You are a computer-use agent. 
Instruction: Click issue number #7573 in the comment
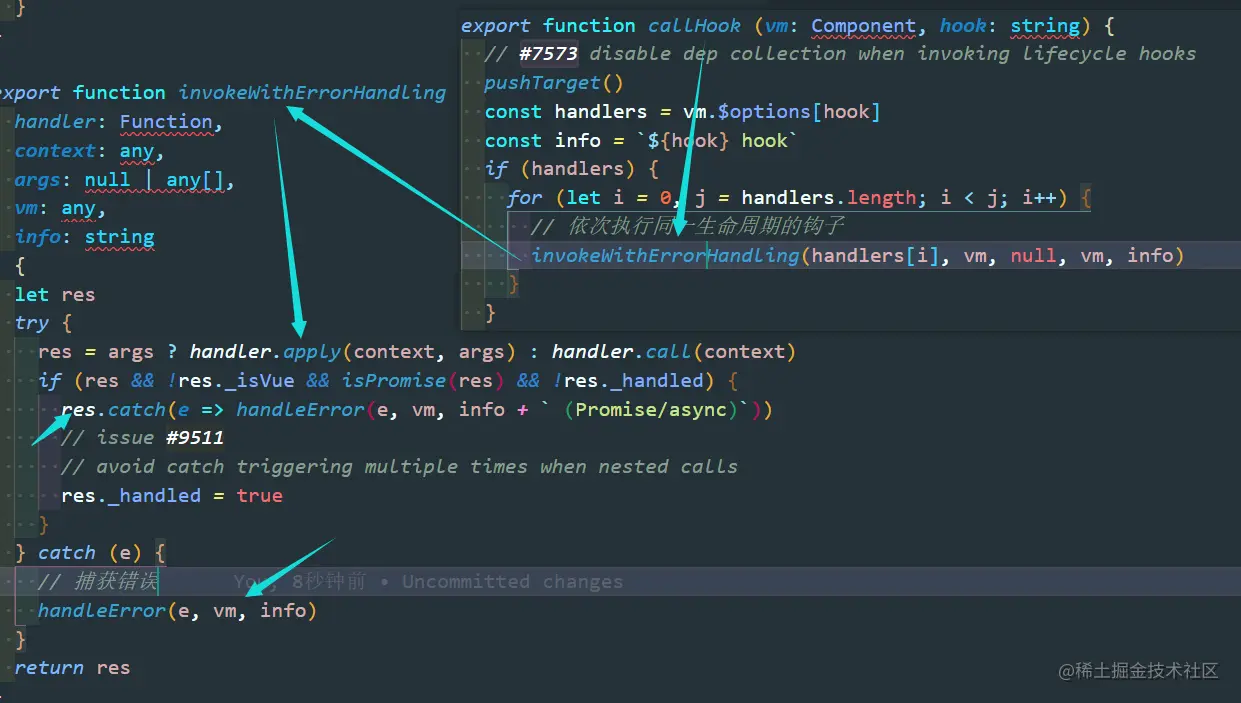(548, 54)
